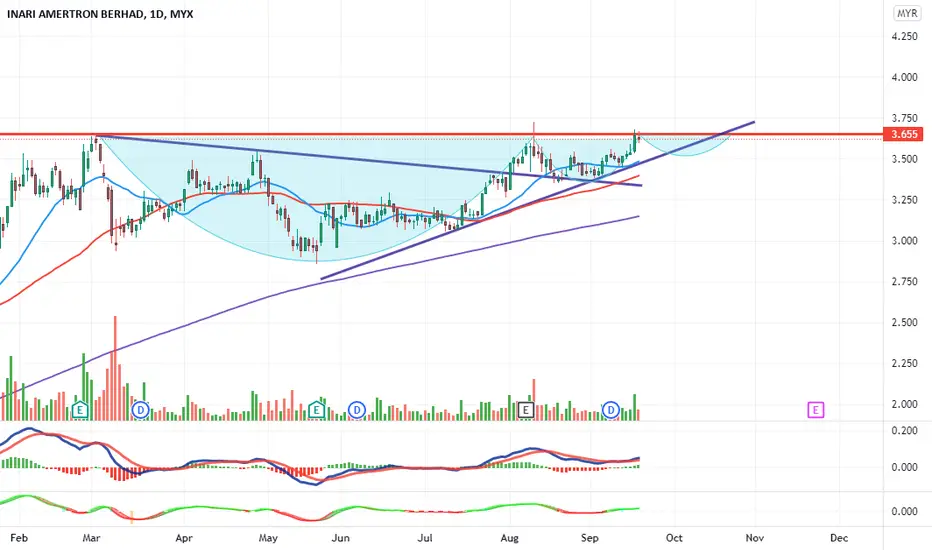Viewport: 932px width, 550px height.
Task: Click the Apr label on time axis
Action: click(184, 538)
